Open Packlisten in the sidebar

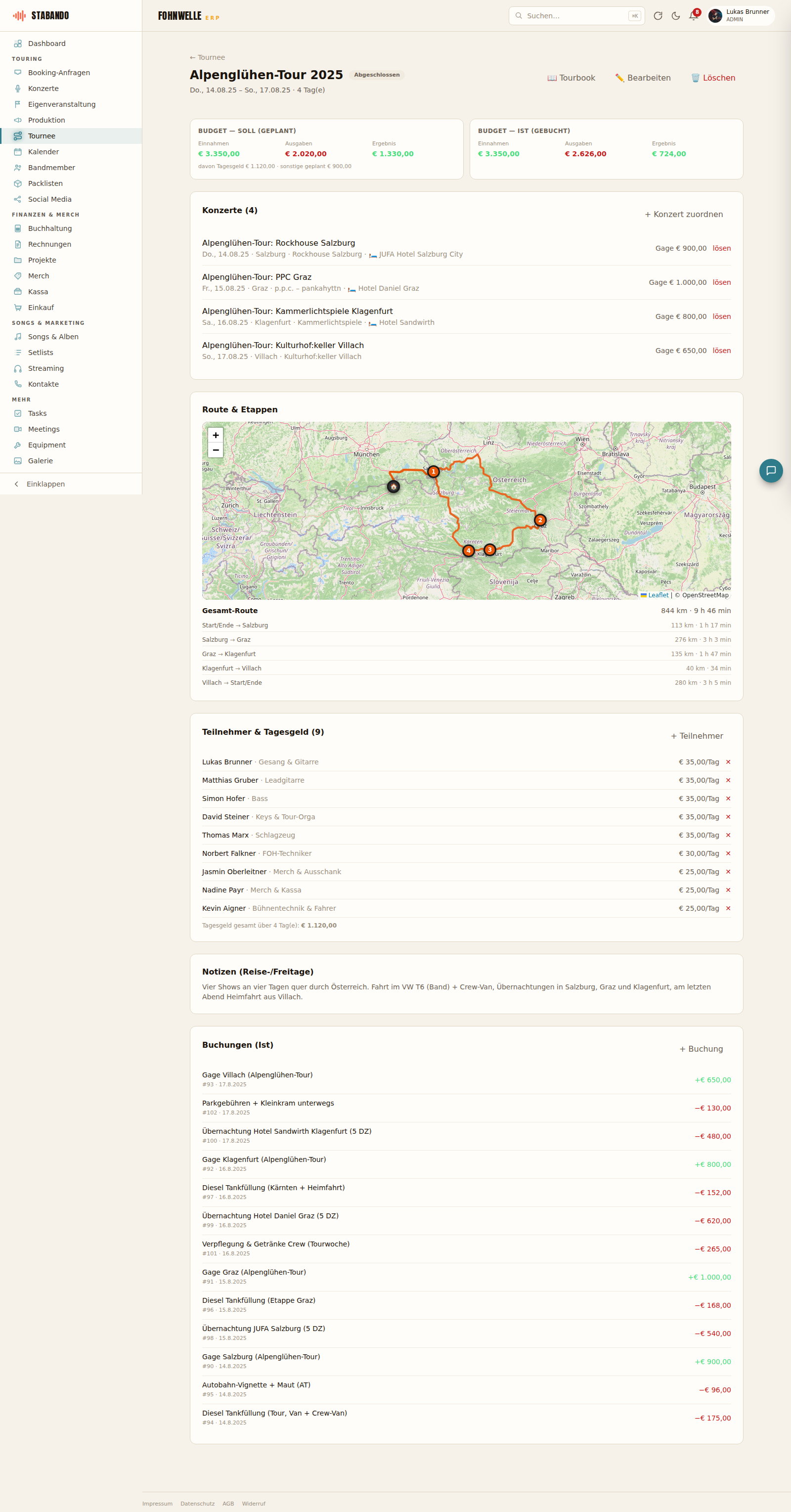(71, 183)
